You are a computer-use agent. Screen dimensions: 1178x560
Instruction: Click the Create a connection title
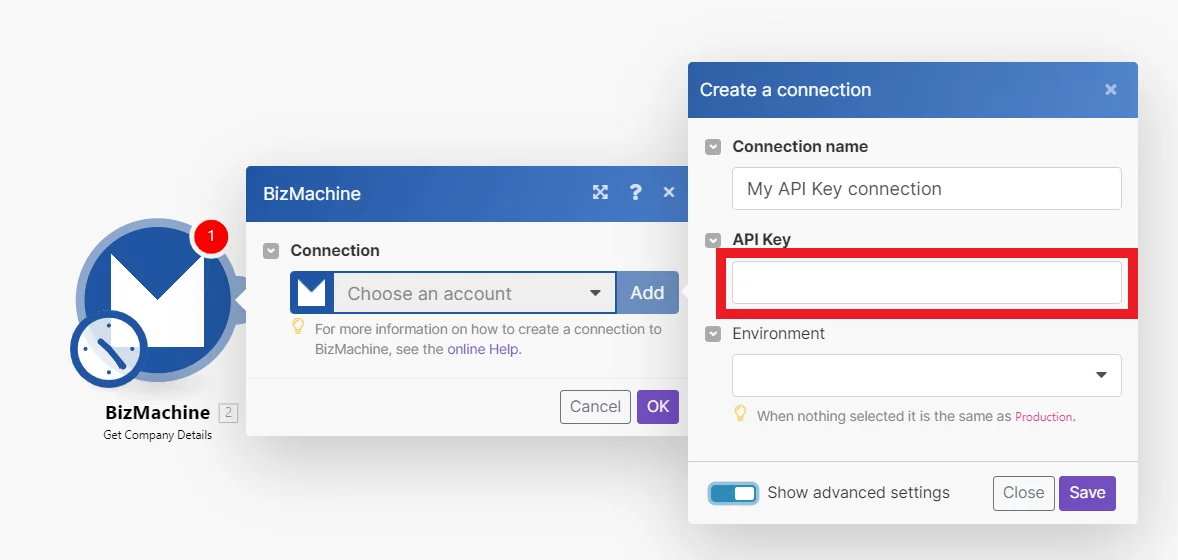point(786,89)
